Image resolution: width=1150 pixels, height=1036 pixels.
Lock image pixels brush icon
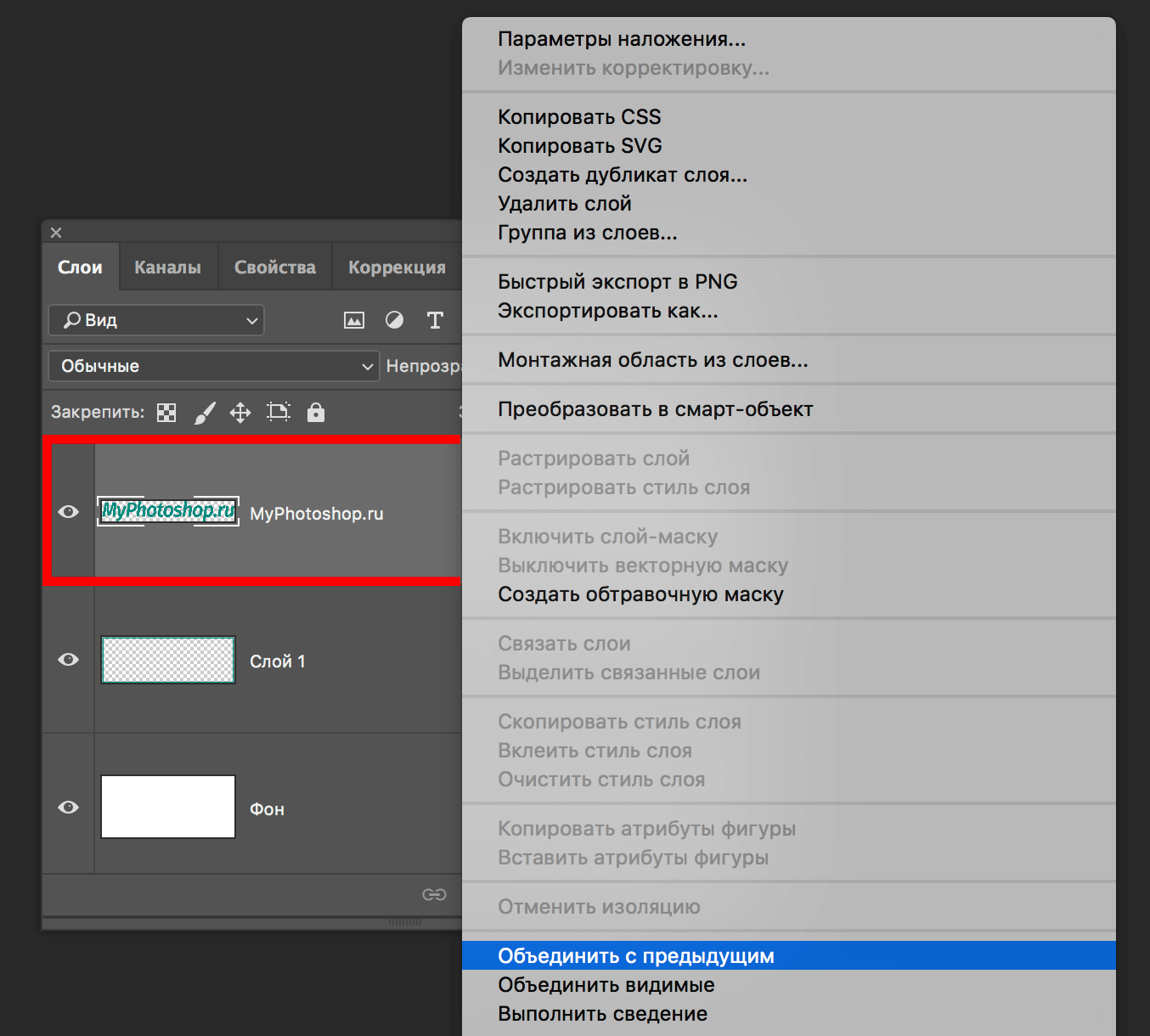click(205, 413)
